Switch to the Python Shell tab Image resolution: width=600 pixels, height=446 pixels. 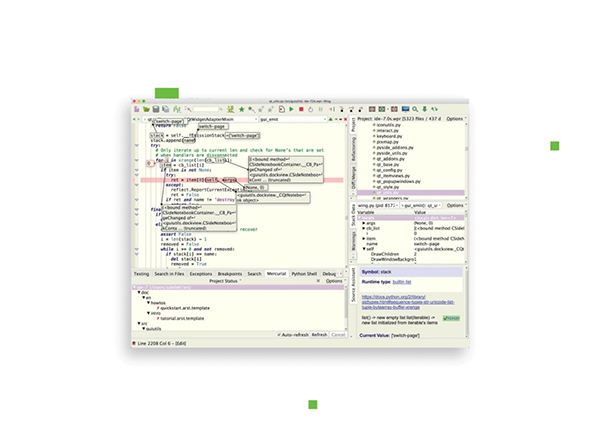pyautogui.click(x=304, y=274)
